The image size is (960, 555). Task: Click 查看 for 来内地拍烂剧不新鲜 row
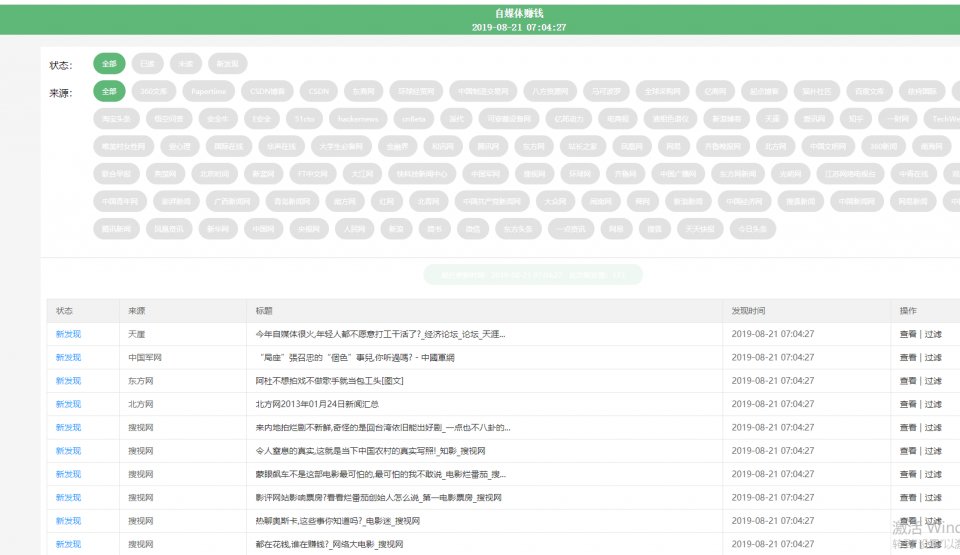pyautogui.click(x=908, y=428)
